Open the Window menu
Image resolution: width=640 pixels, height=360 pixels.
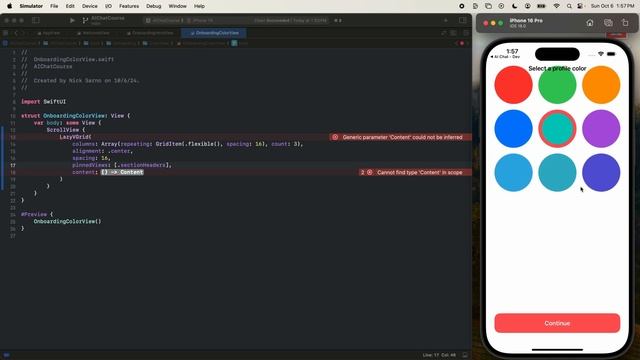[x=178, y=6]
